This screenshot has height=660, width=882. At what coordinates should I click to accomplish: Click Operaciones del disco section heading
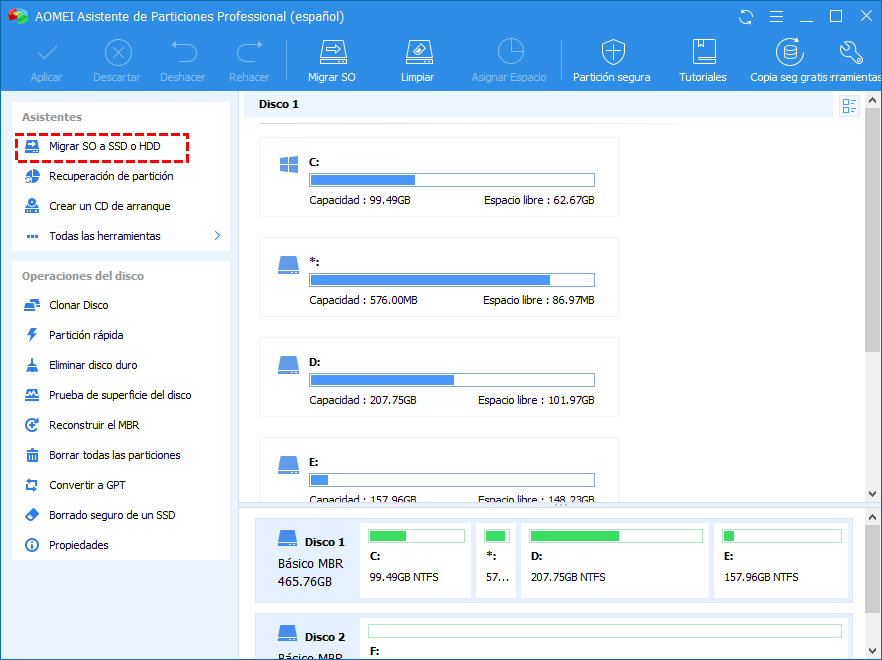click(83, 276)
